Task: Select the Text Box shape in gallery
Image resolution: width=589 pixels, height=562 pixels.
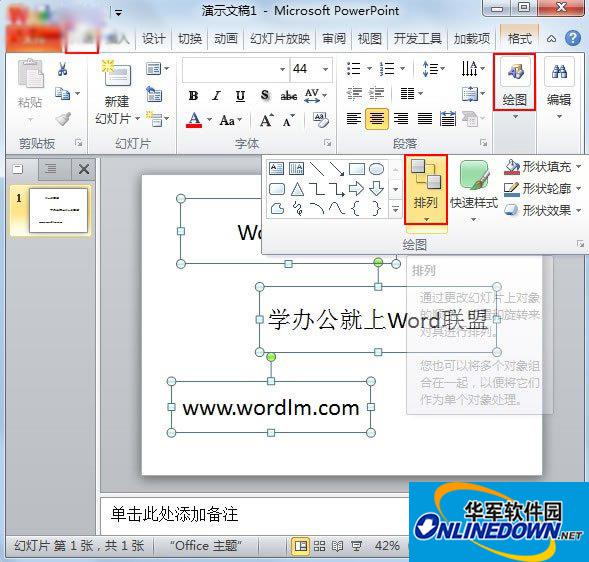Action: point(276,169)
